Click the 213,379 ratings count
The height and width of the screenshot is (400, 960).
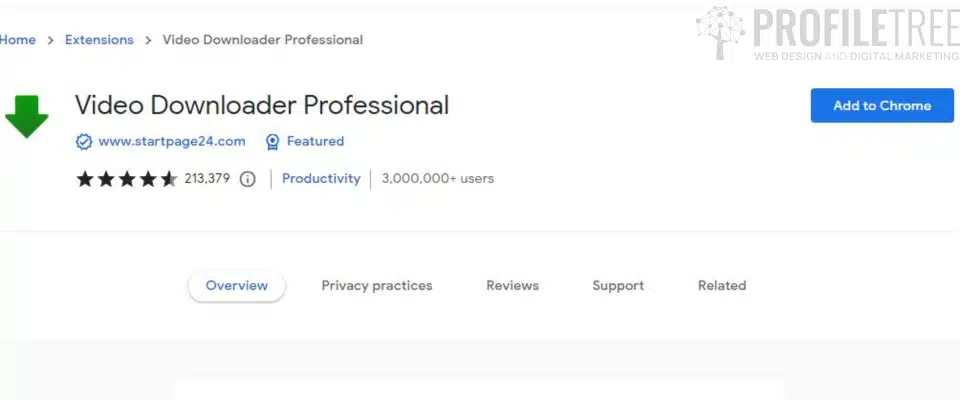(207, 179)
